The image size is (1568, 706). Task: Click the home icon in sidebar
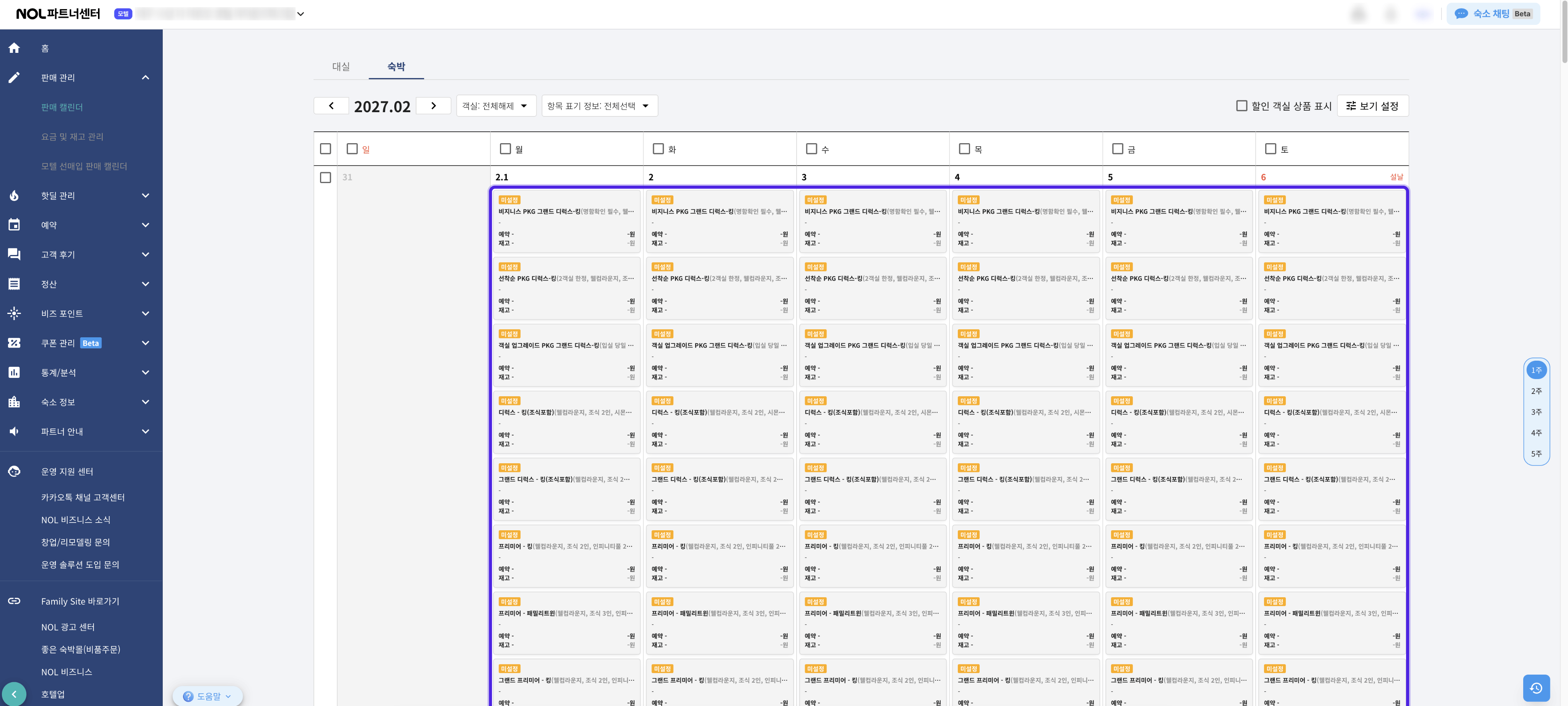click(14, 48)
